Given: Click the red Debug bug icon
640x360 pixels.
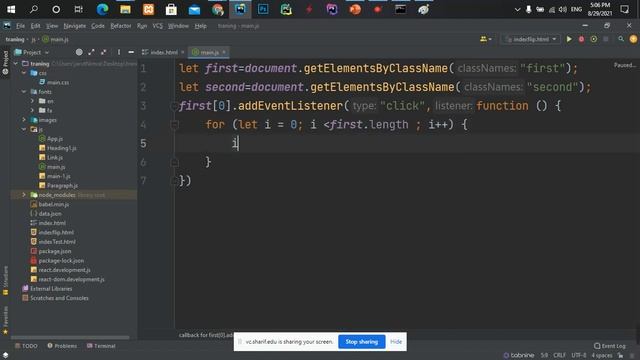Looking at the screenshot, I should point(581,39).
